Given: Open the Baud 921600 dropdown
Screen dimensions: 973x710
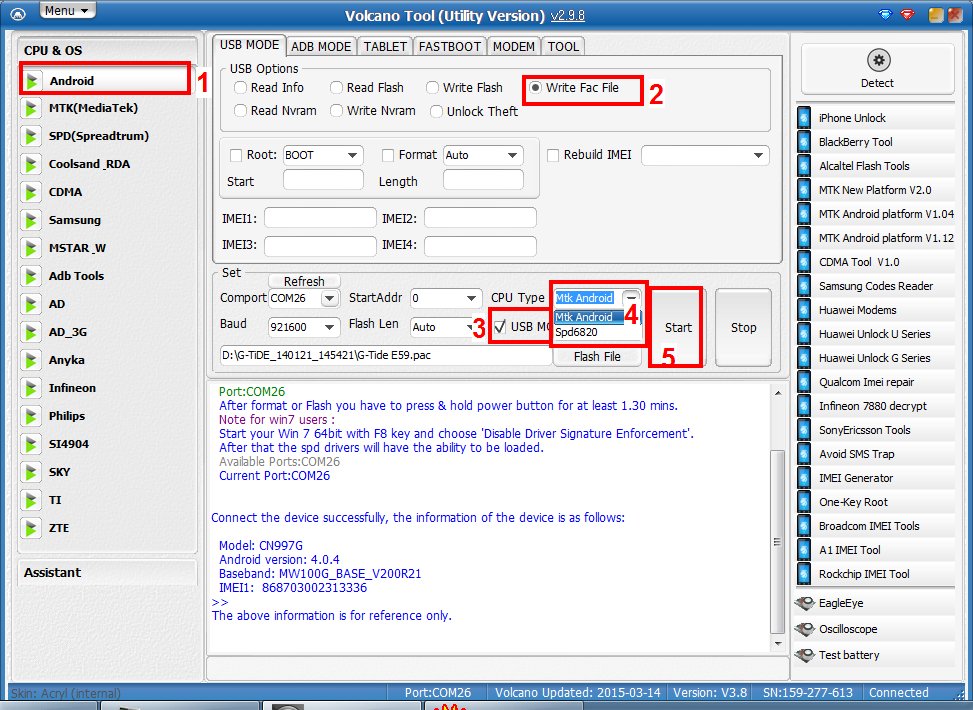Looking at the screenshot, I should coord(330,327).
